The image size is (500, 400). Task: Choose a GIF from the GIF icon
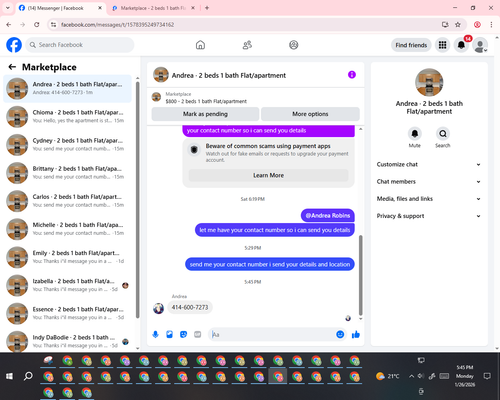click(198, 334)
